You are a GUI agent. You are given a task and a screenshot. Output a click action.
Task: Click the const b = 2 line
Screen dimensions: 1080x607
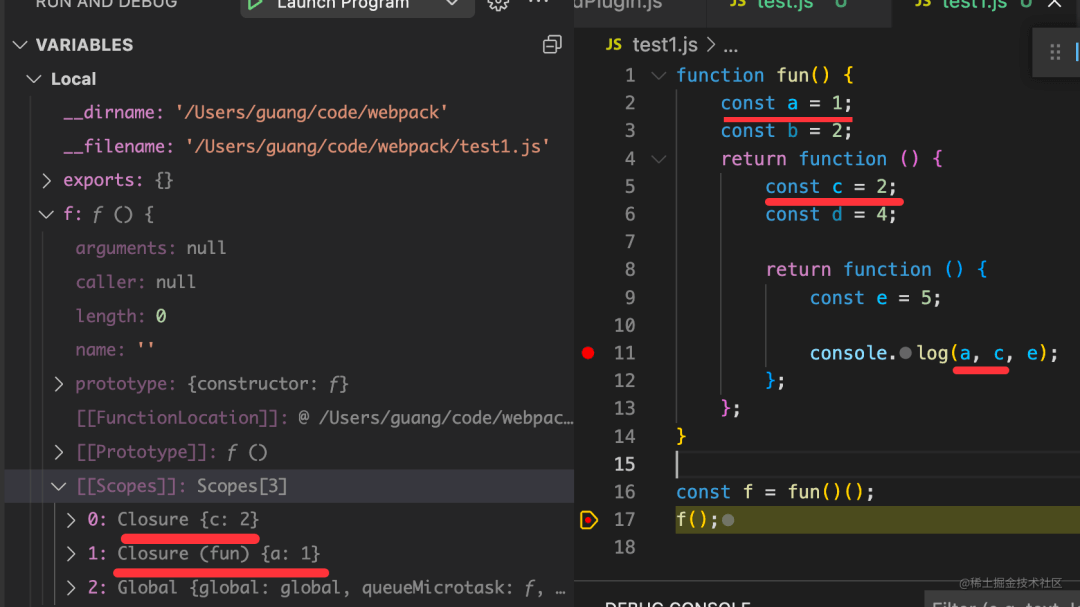(x=787, y=131)
